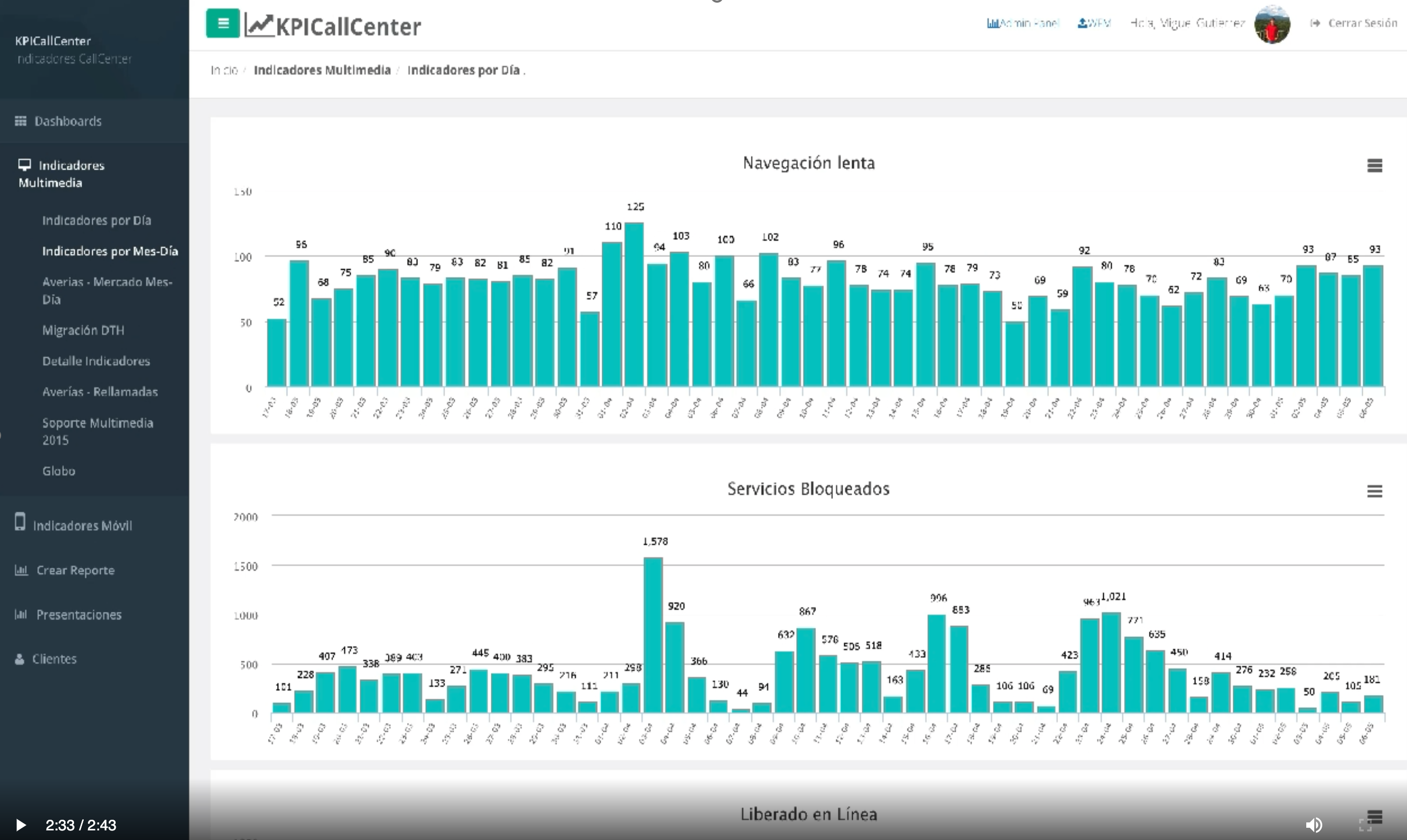Select Indicadores por Mes-Día submenu item

click(x=110, y=252)
